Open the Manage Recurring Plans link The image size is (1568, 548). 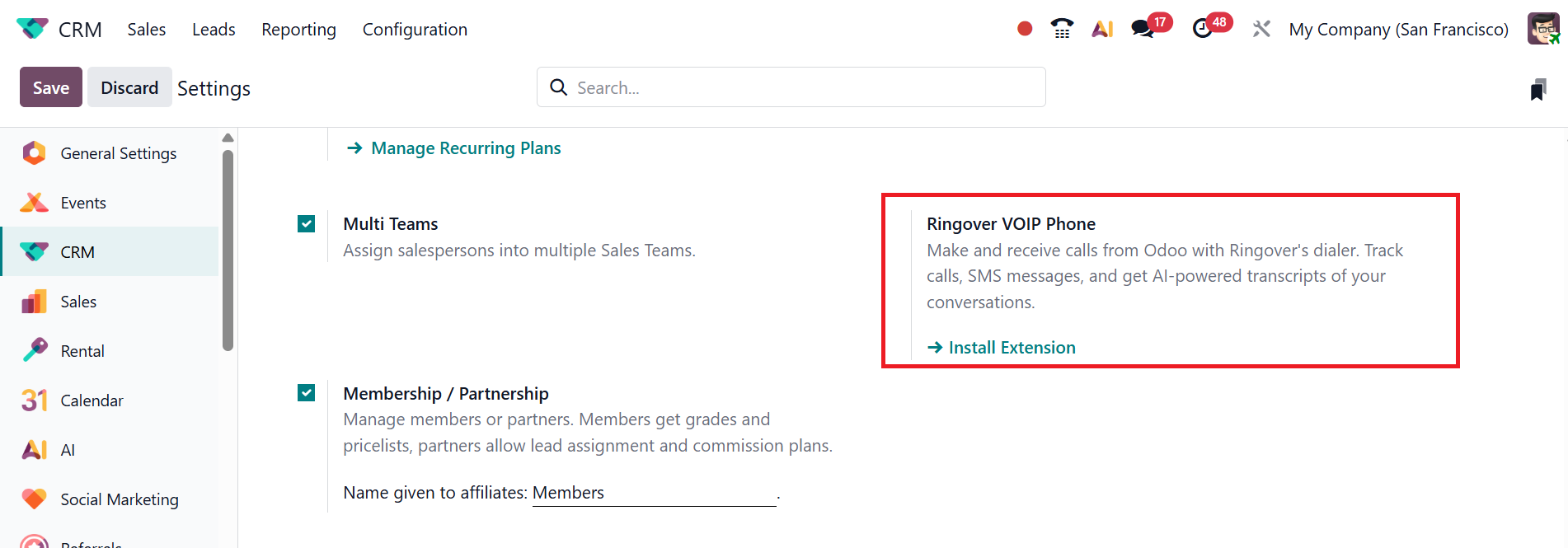(466, 148)
